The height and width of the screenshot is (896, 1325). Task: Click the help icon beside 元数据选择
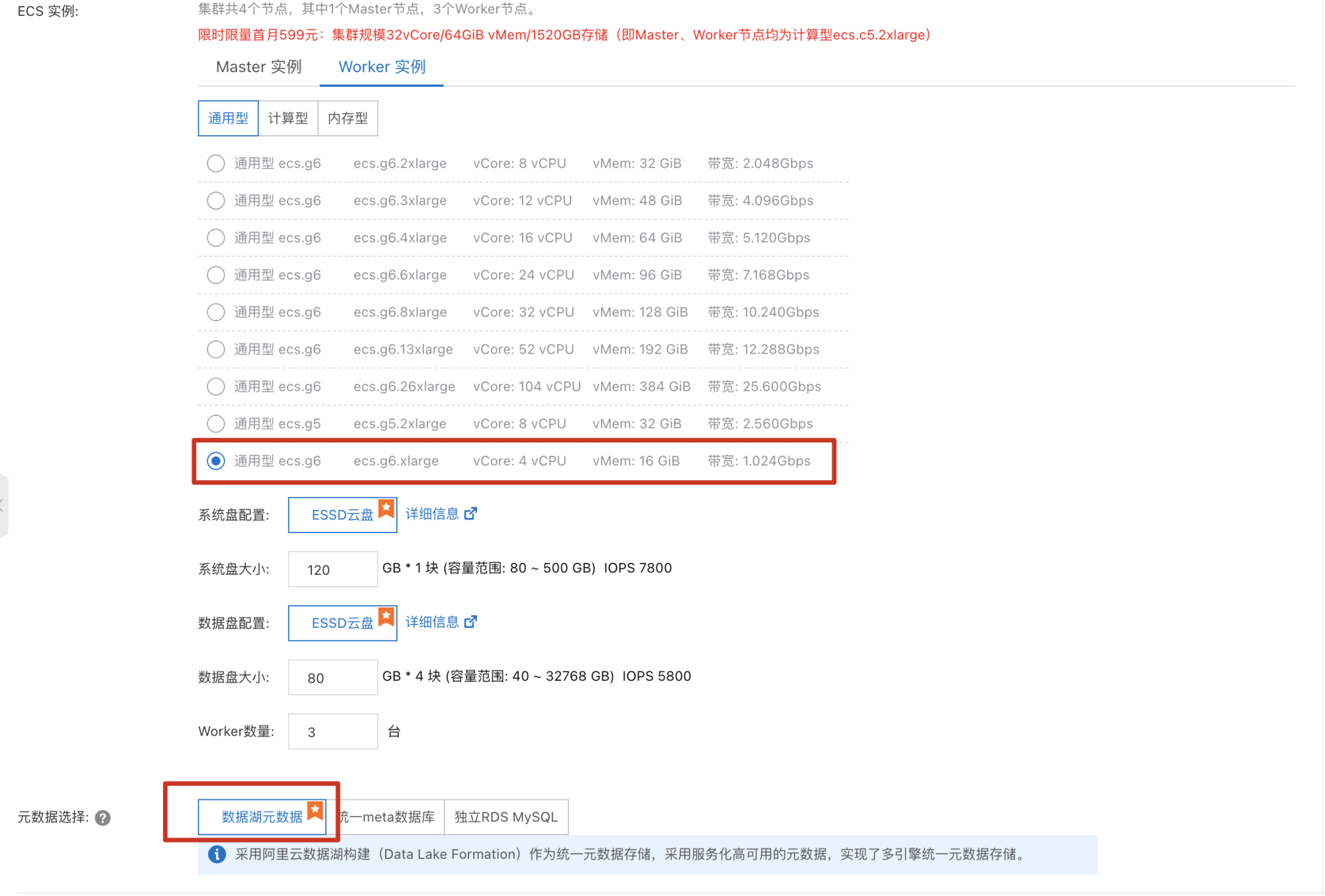(103, 818)
